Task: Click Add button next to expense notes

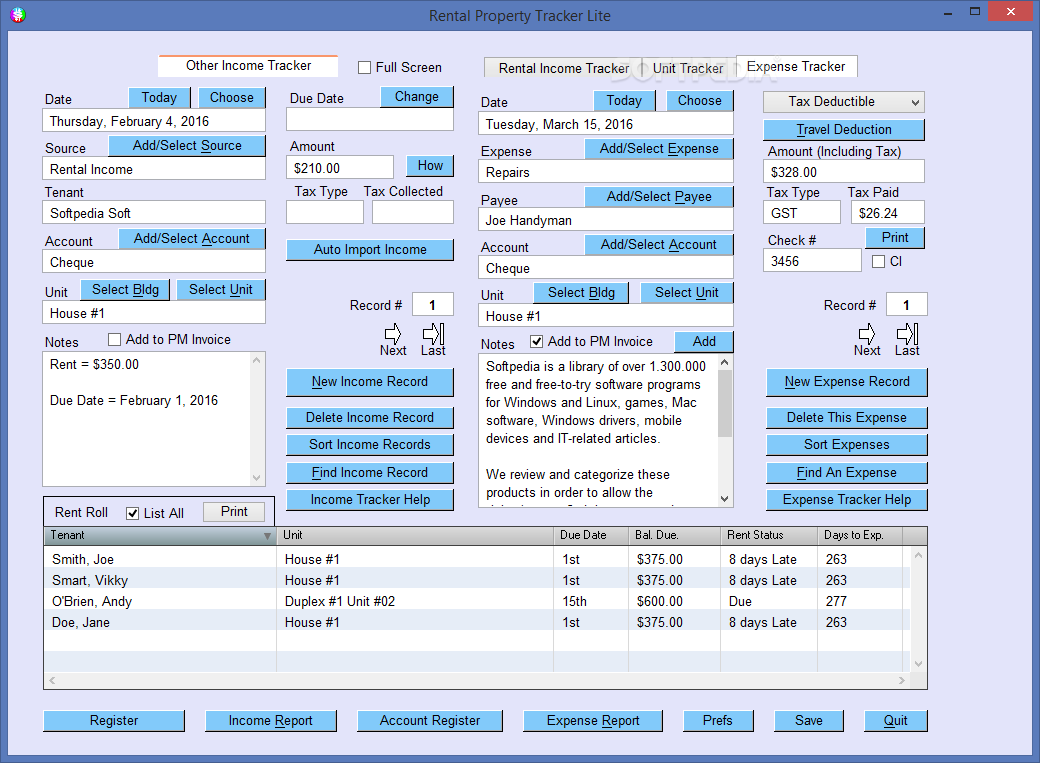Action: 704,342
